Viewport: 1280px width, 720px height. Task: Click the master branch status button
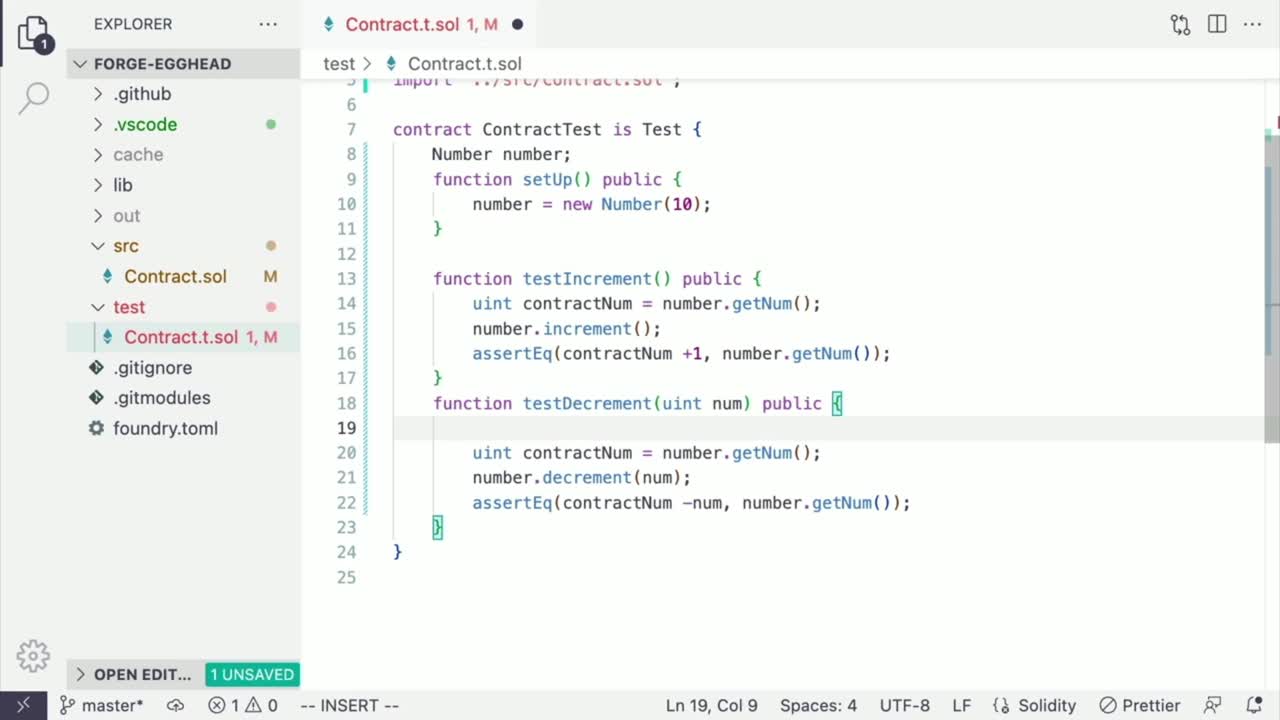coord(102,705)
